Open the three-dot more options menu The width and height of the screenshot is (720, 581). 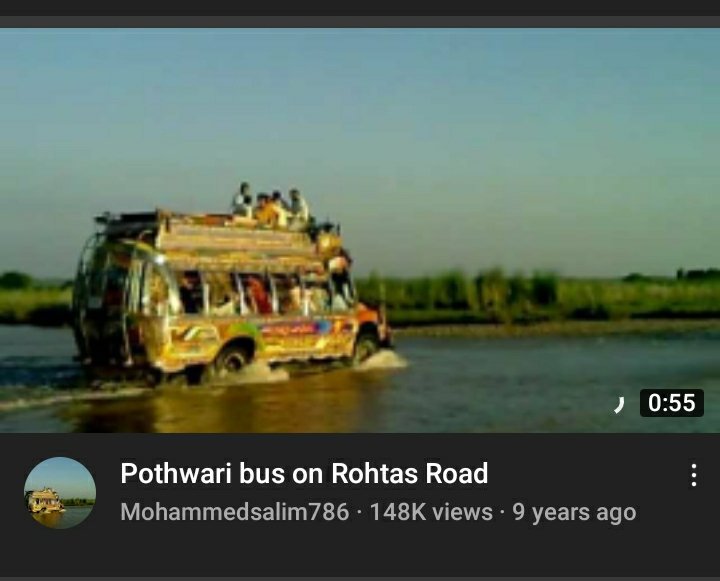click(x=694, y=475)
